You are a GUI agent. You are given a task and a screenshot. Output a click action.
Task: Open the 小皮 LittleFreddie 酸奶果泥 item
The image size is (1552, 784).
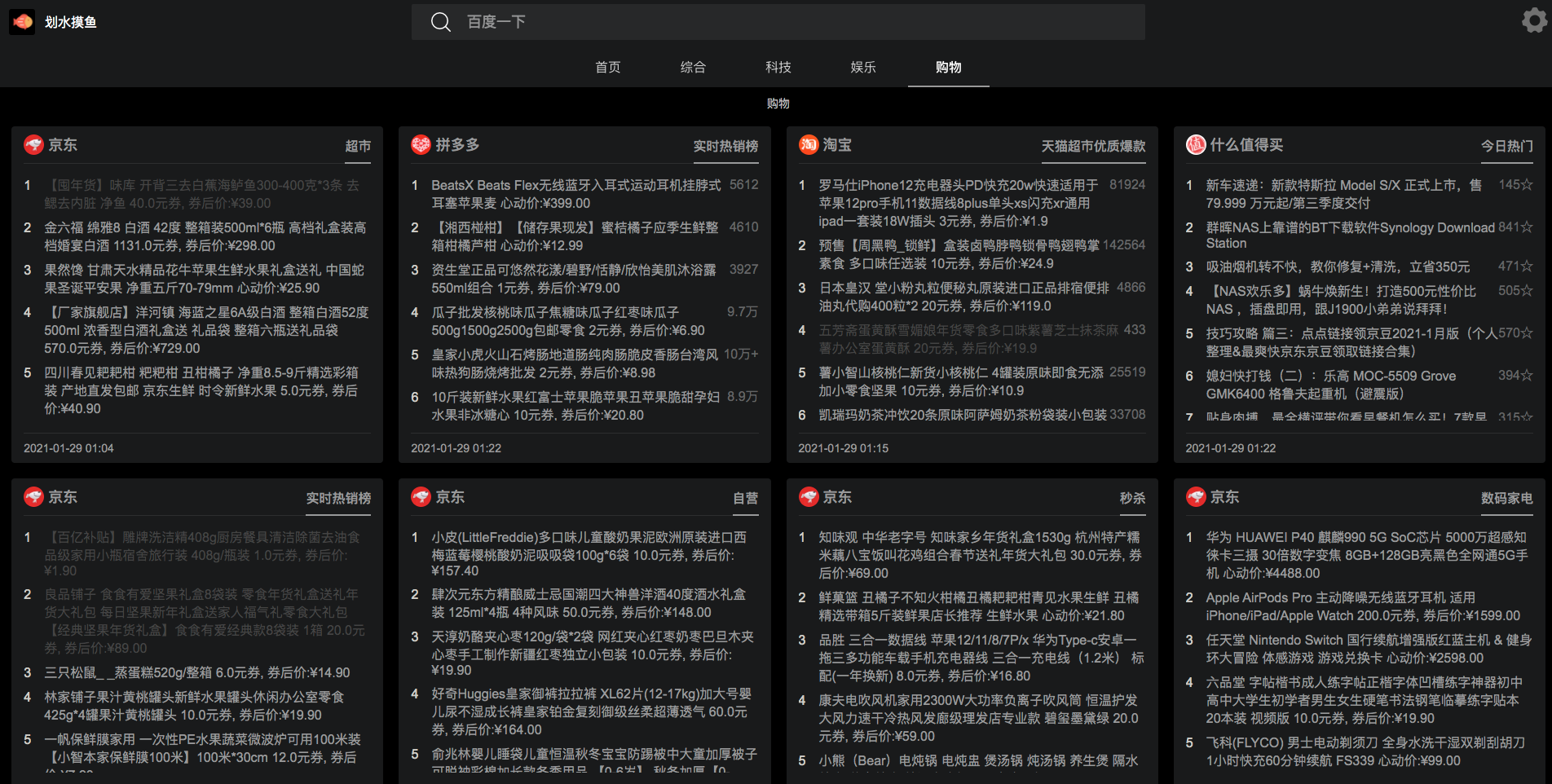(589, 553)
